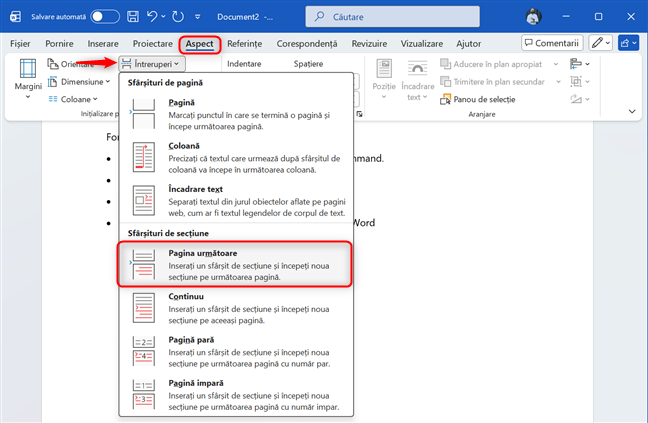Screen dimensions: 648x423
Task: Click the Căutare search field
Action: coord(393,17)
